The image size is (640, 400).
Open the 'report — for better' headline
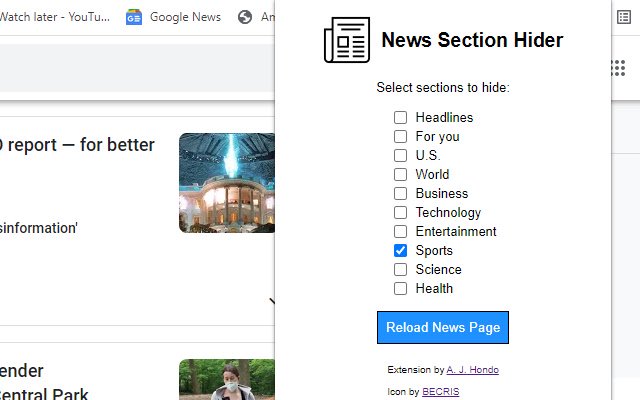pos(77,145)
